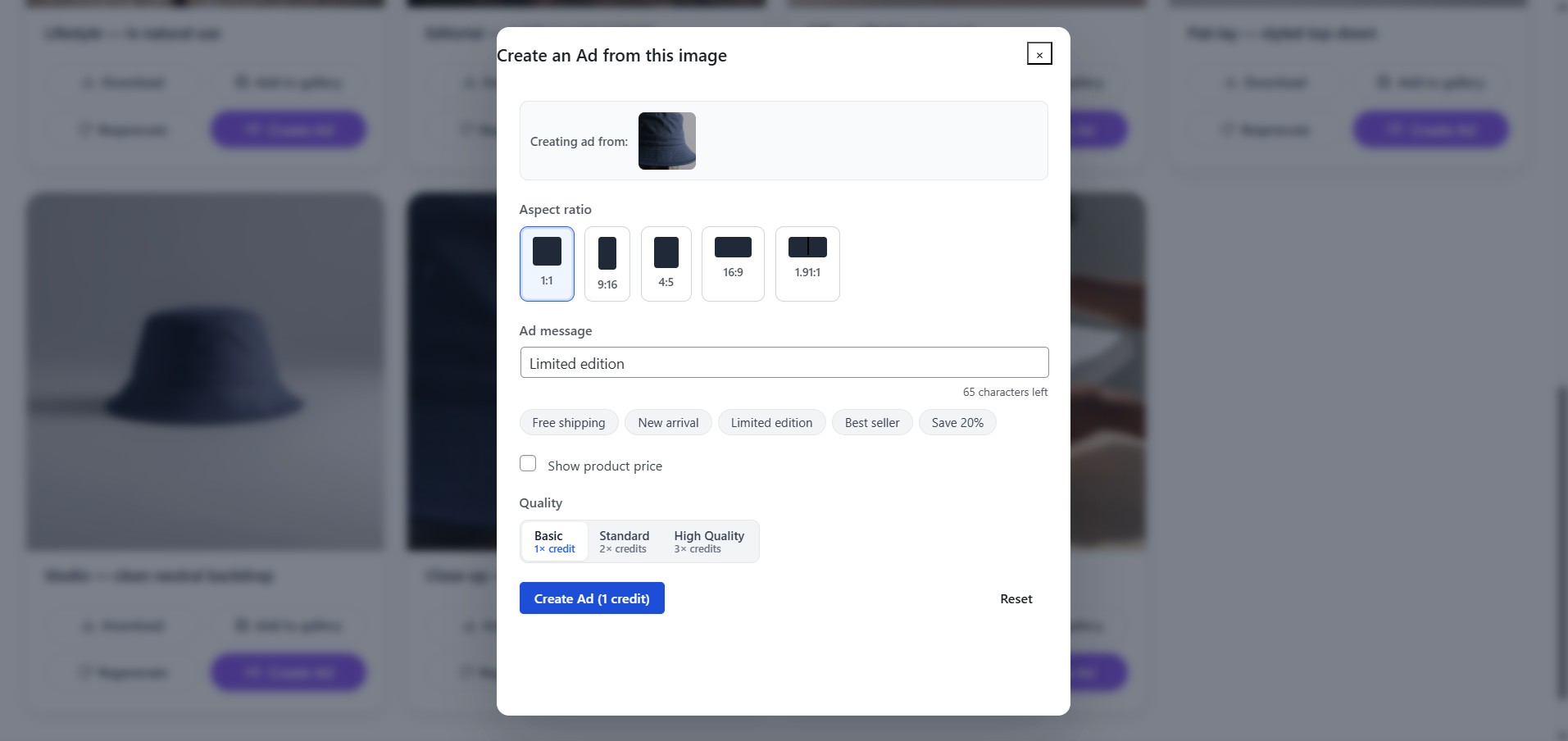Click the 'Create an Ad from this image' title
The width and height of the screenshot is (1568, 741).
(x=611, y=56)
